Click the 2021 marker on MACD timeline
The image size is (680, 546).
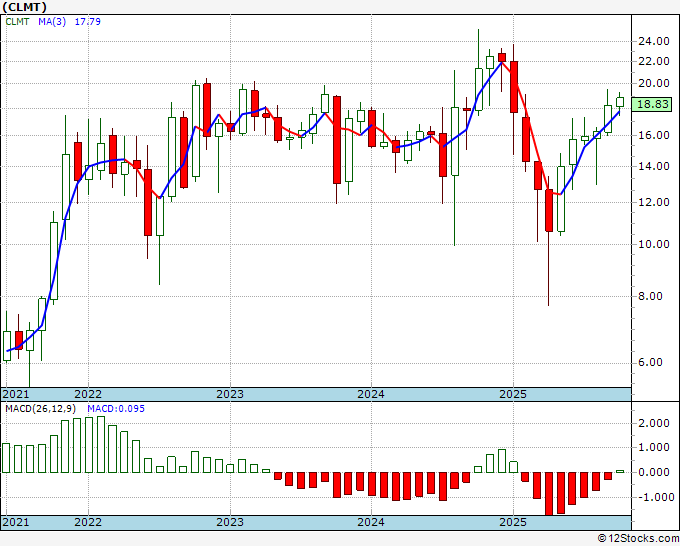coord(16,522)
